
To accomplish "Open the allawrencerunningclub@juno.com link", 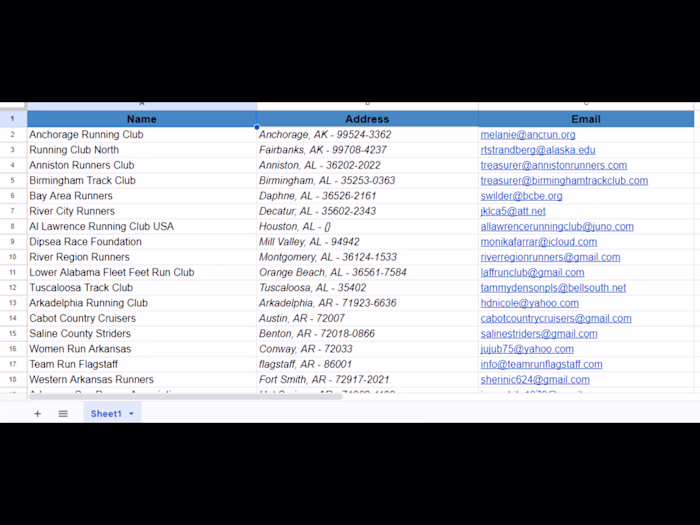I will point(557,226).
